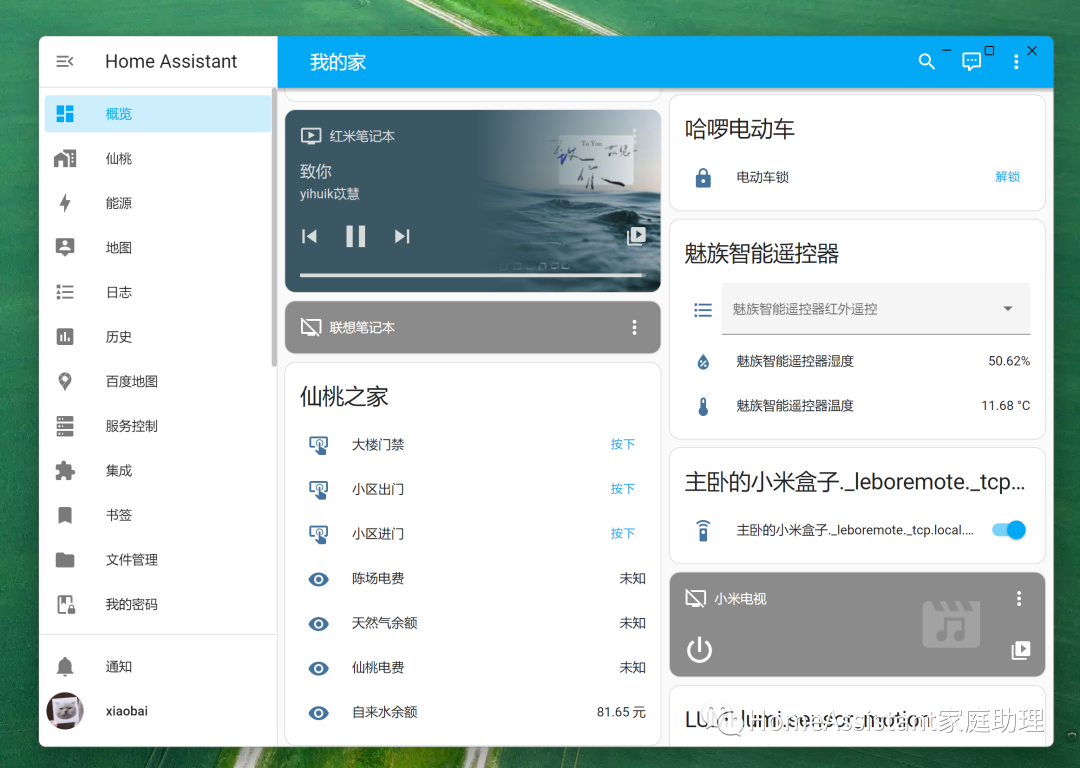The height and width of the screenshot is (768, 1080).
Task: Click the eye icon for 自来水余额
Action: coord(318,713)
